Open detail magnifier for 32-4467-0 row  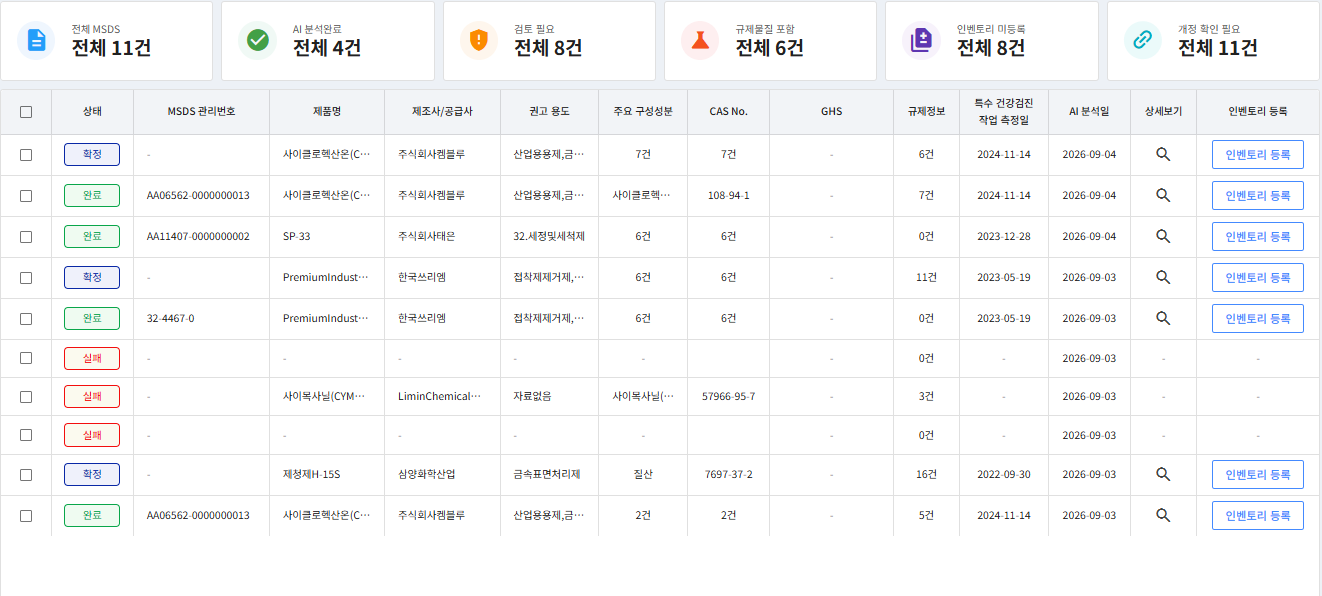point(1163,318)
